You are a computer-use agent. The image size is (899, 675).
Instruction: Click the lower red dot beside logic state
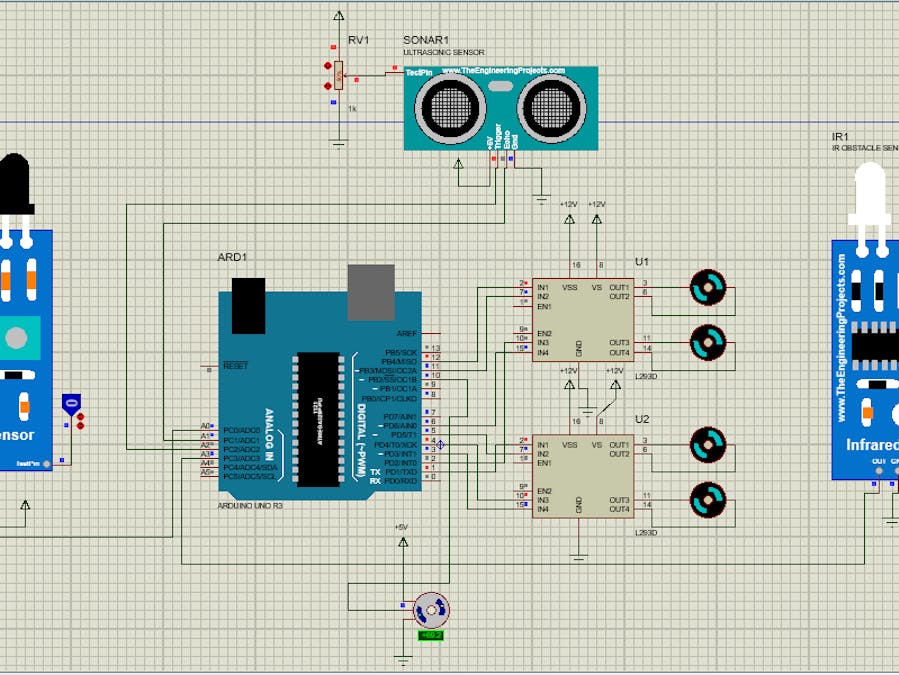pyautogui.click(x=81, y=426)
